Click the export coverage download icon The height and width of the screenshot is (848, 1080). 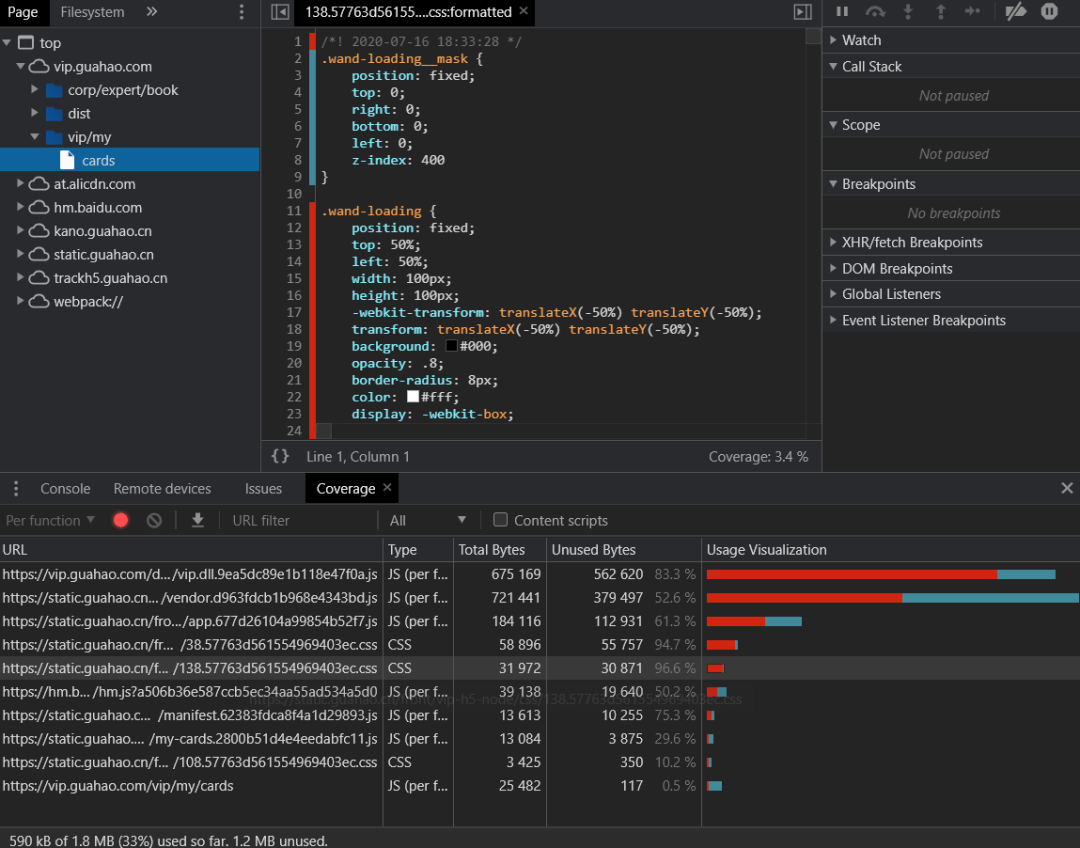[x=198, y=520]
